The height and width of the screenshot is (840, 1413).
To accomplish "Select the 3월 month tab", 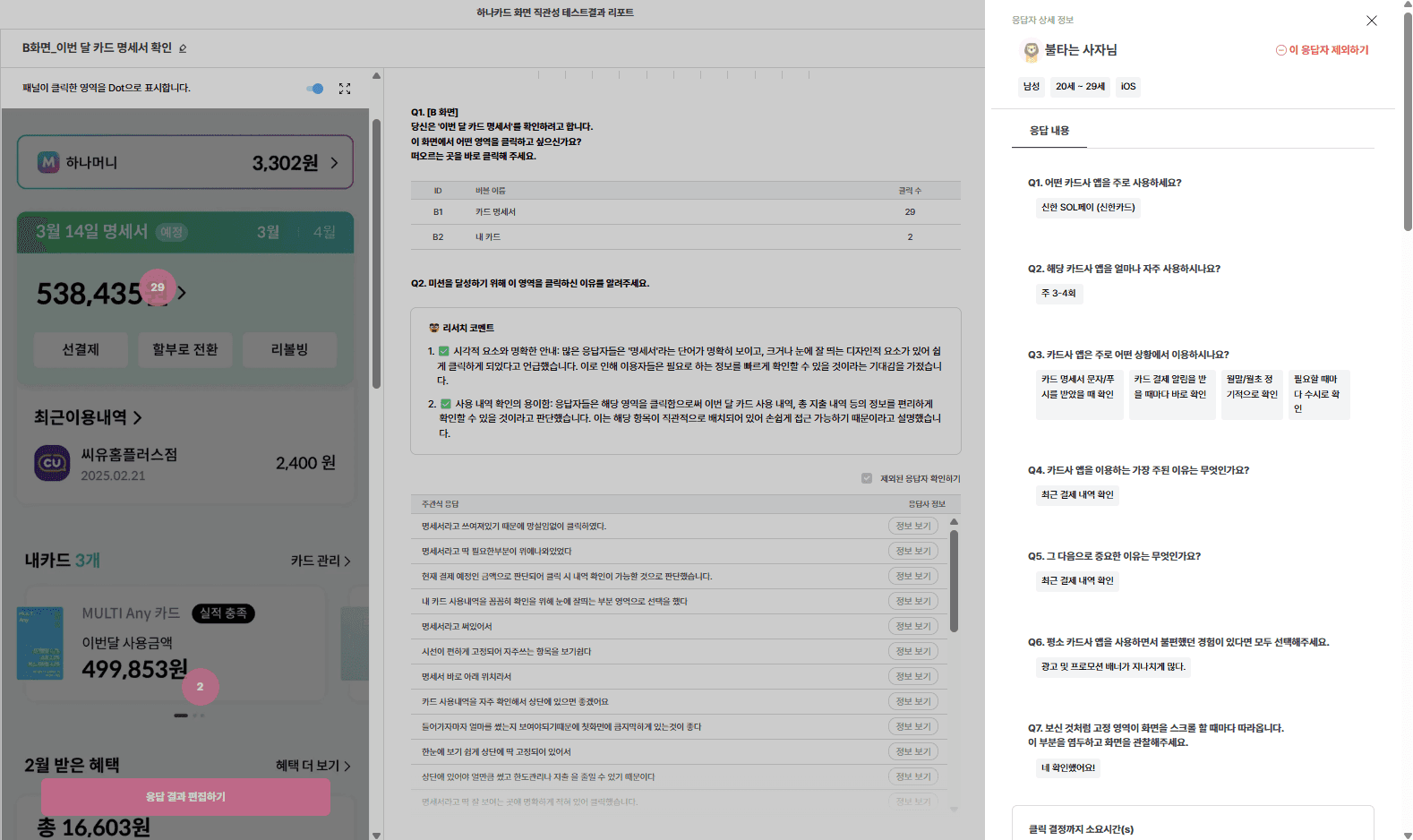I will point(268,232).
